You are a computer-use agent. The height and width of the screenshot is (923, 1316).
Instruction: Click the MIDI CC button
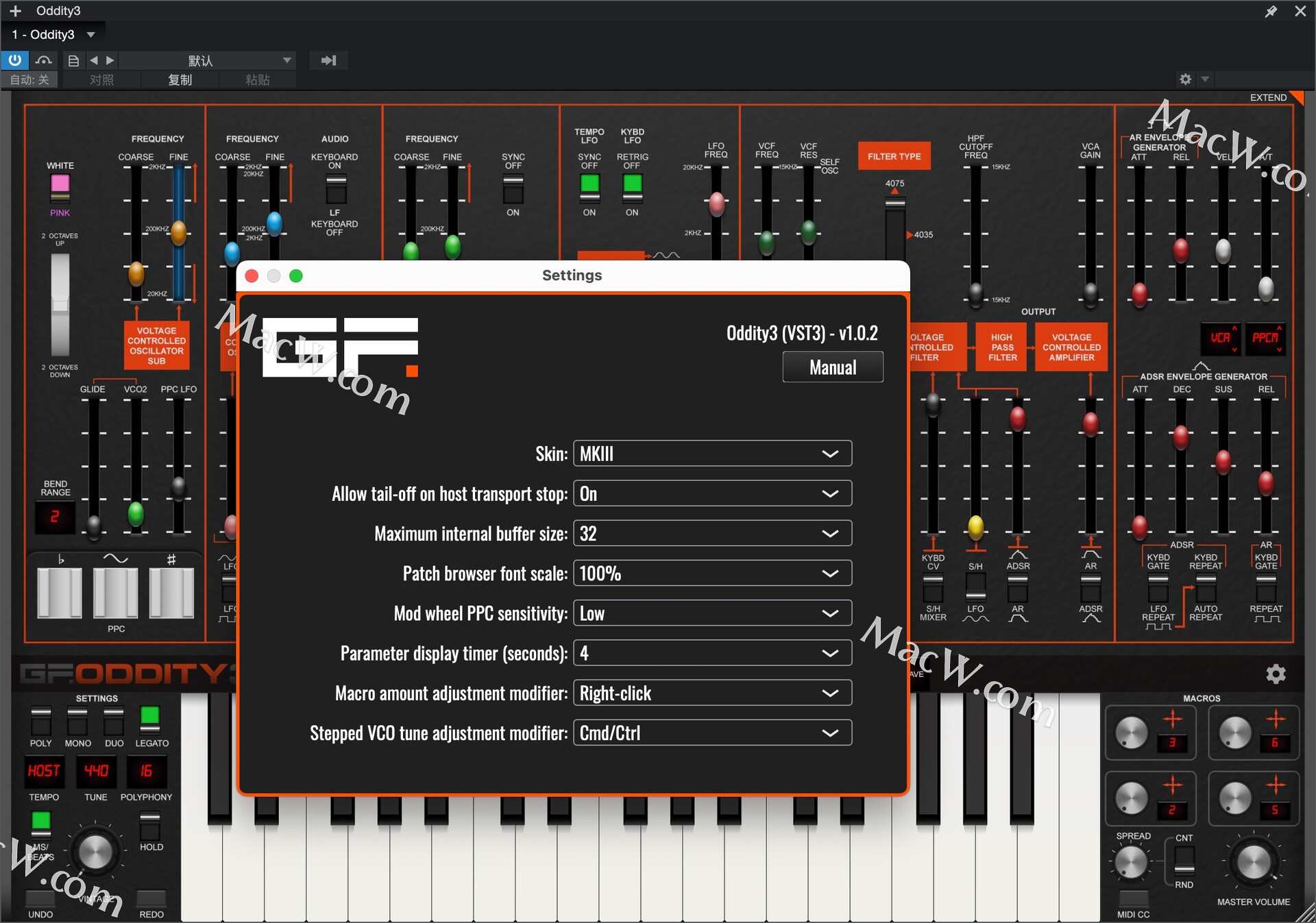(x=1133, y=898)
